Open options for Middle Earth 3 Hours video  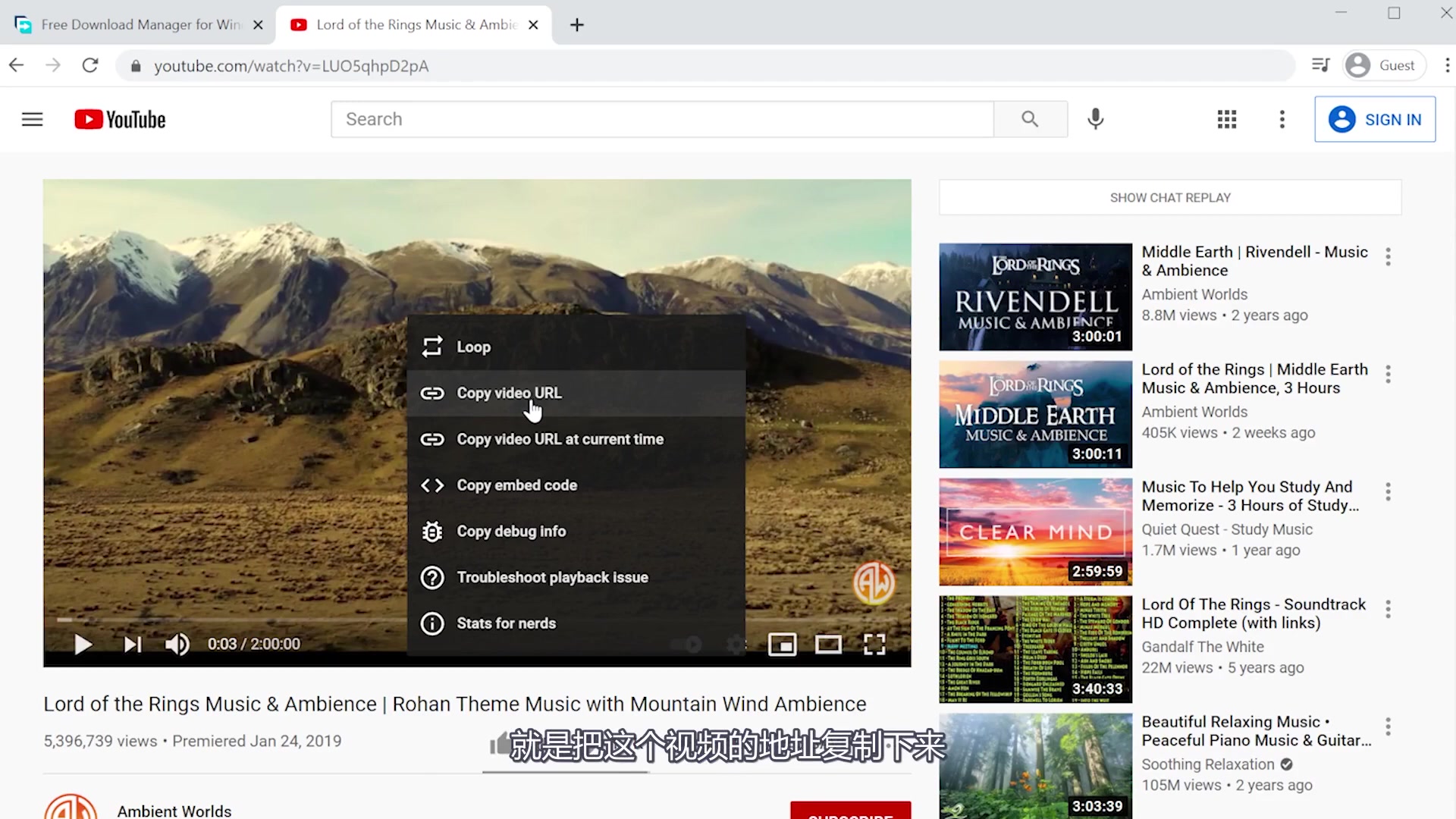1388,374
